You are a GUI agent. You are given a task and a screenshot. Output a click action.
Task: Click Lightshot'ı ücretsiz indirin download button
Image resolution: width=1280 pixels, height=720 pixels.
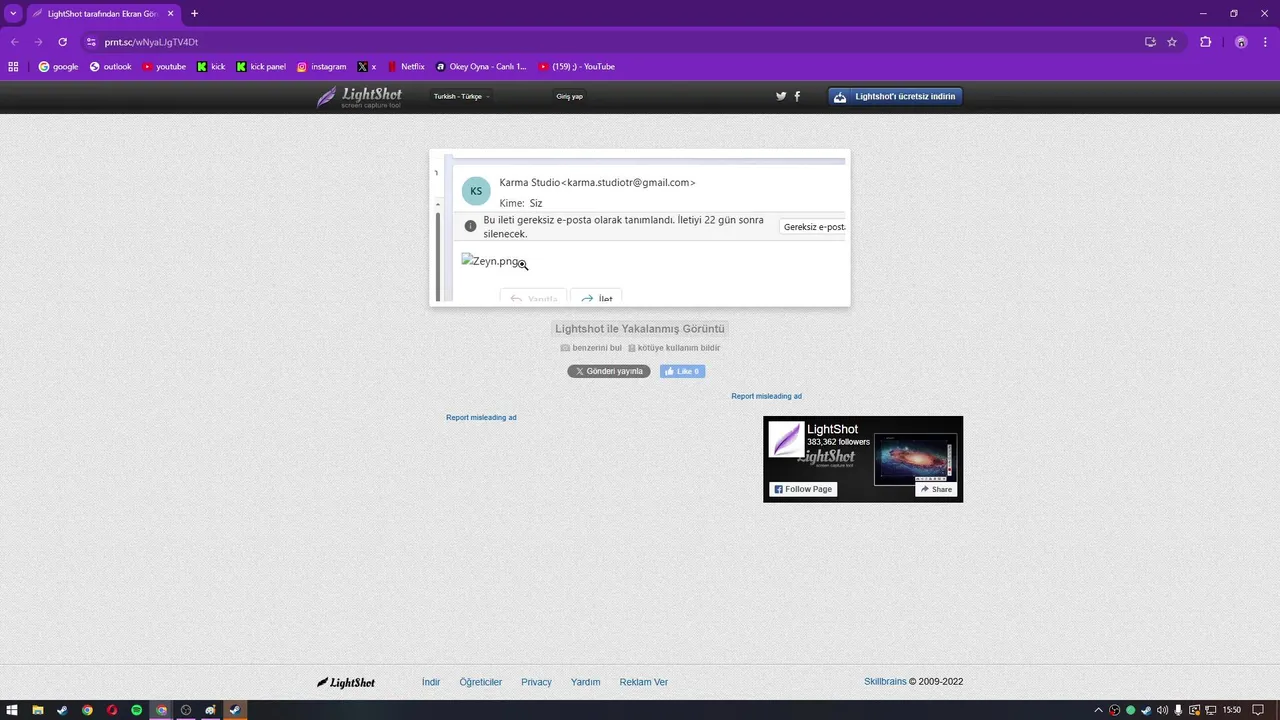click(x=895, y=97)
